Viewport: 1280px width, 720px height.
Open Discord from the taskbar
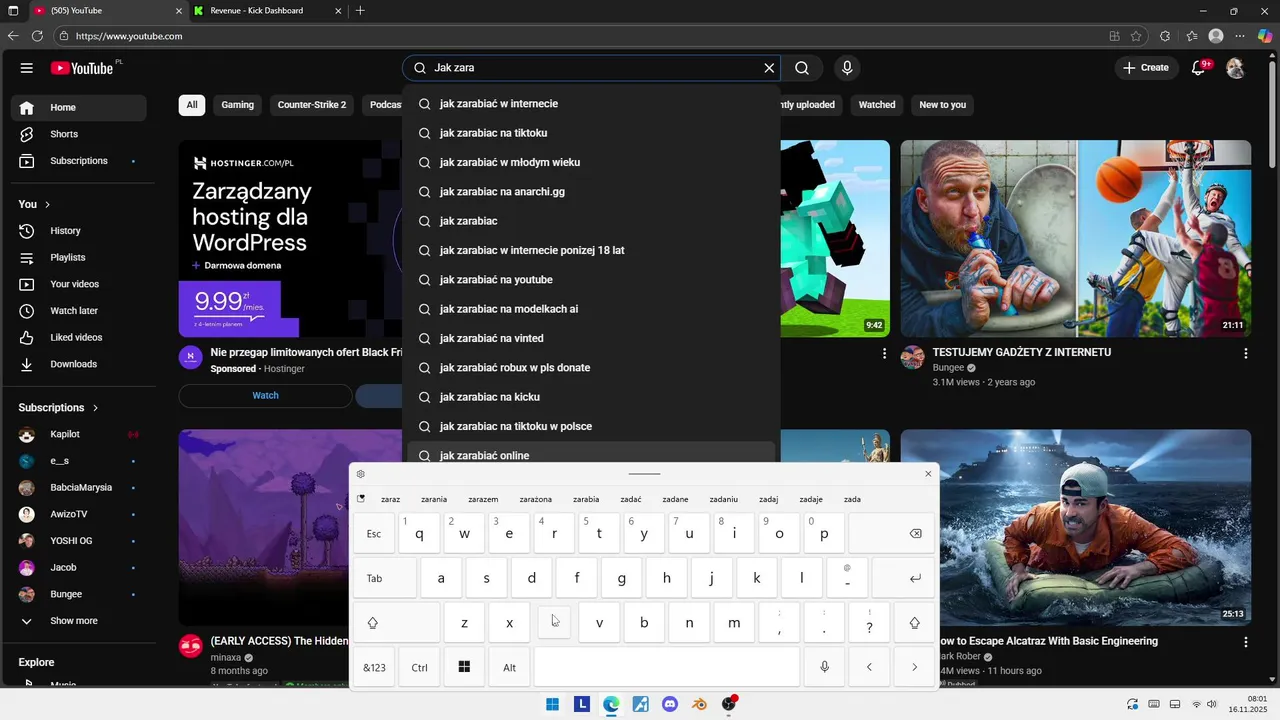point(670,704)
